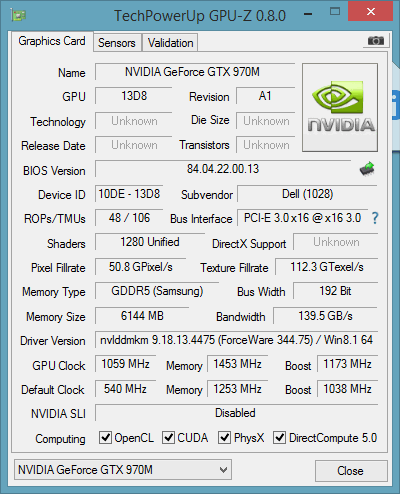This screenshot has height=494, width=400.
Task: Click the Close button
Action: pyautogui.click(x=351, y=471)
